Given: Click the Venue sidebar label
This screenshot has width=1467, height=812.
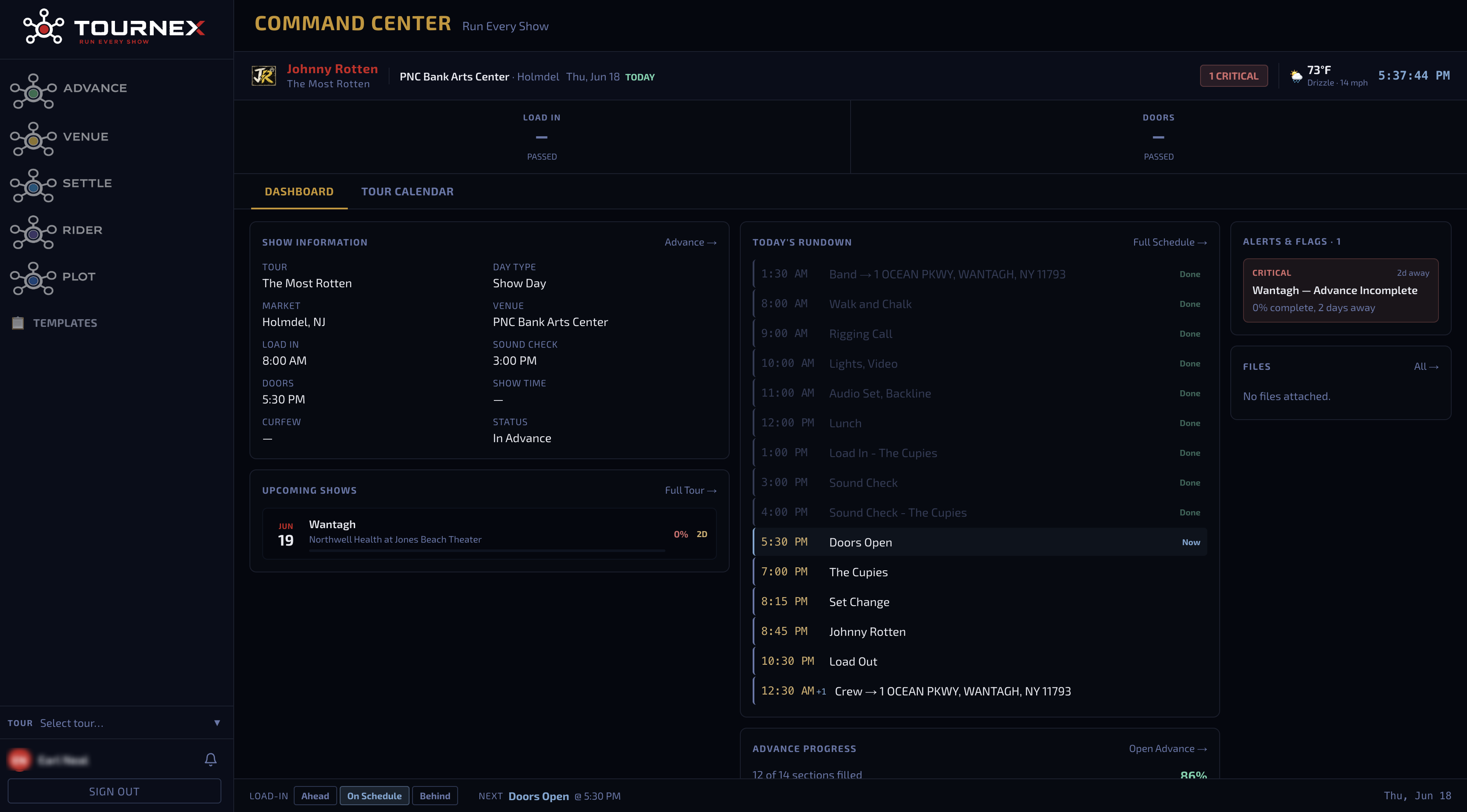Looking at the screenshot, I should pyautogui.click(x=86, y=137).
